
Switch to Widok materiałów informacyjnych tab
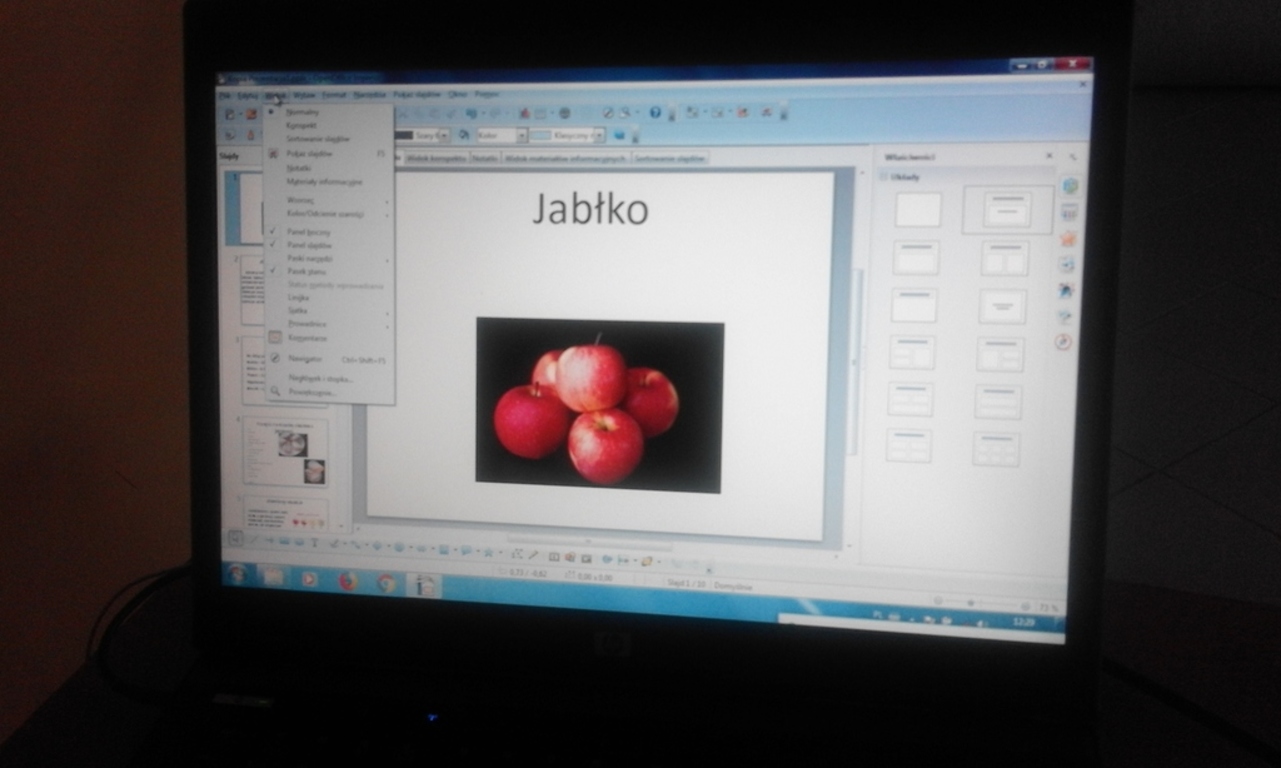[x=566, y=158]
